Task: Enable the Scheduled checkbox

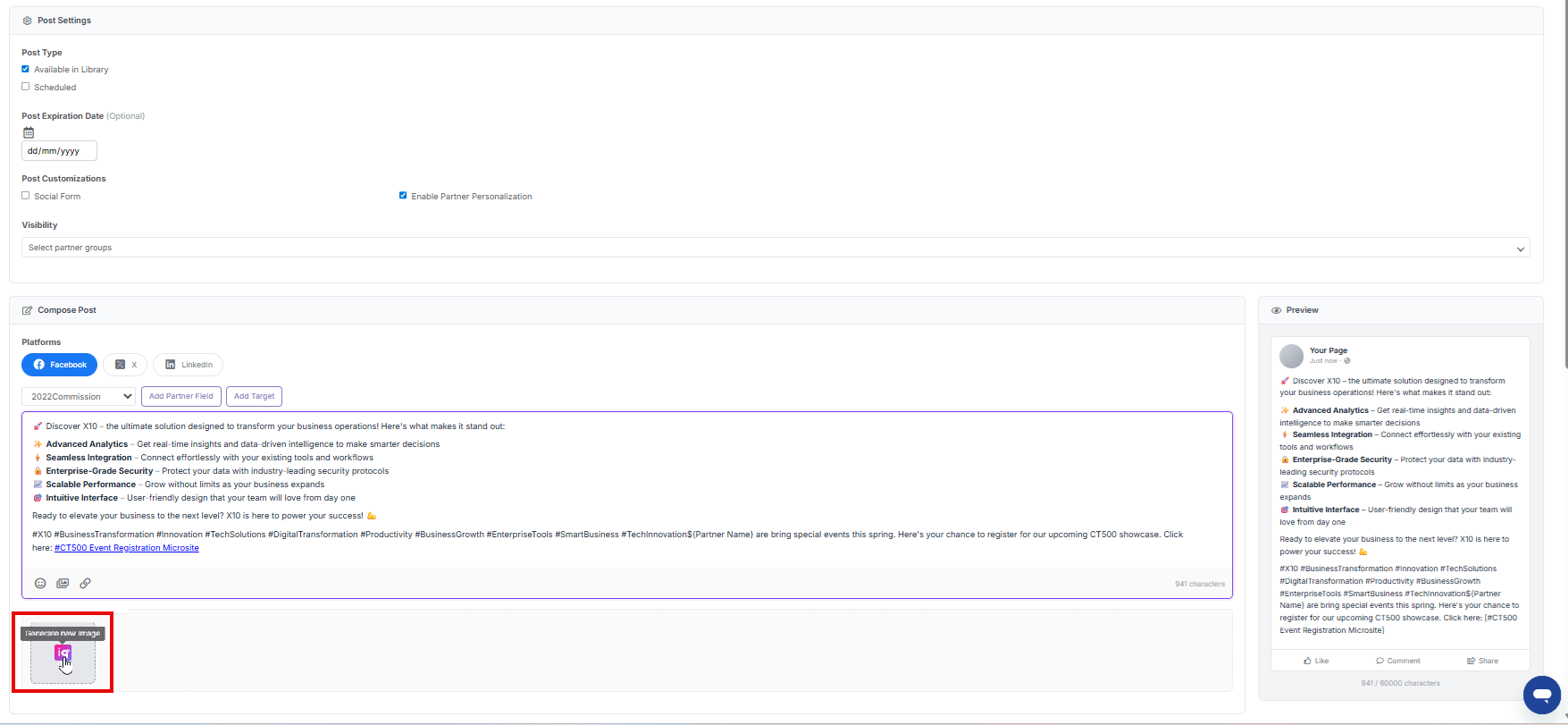Action: [26, 87]
